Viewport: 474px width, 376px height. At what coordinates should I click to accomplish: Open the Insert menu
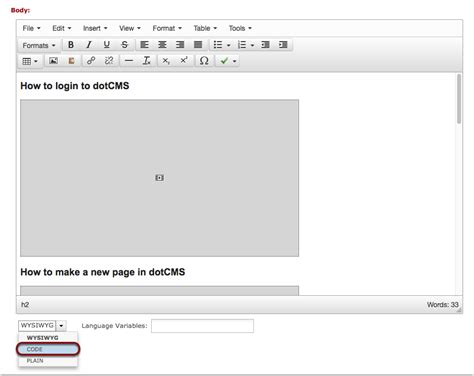click(x=95, y=28)
